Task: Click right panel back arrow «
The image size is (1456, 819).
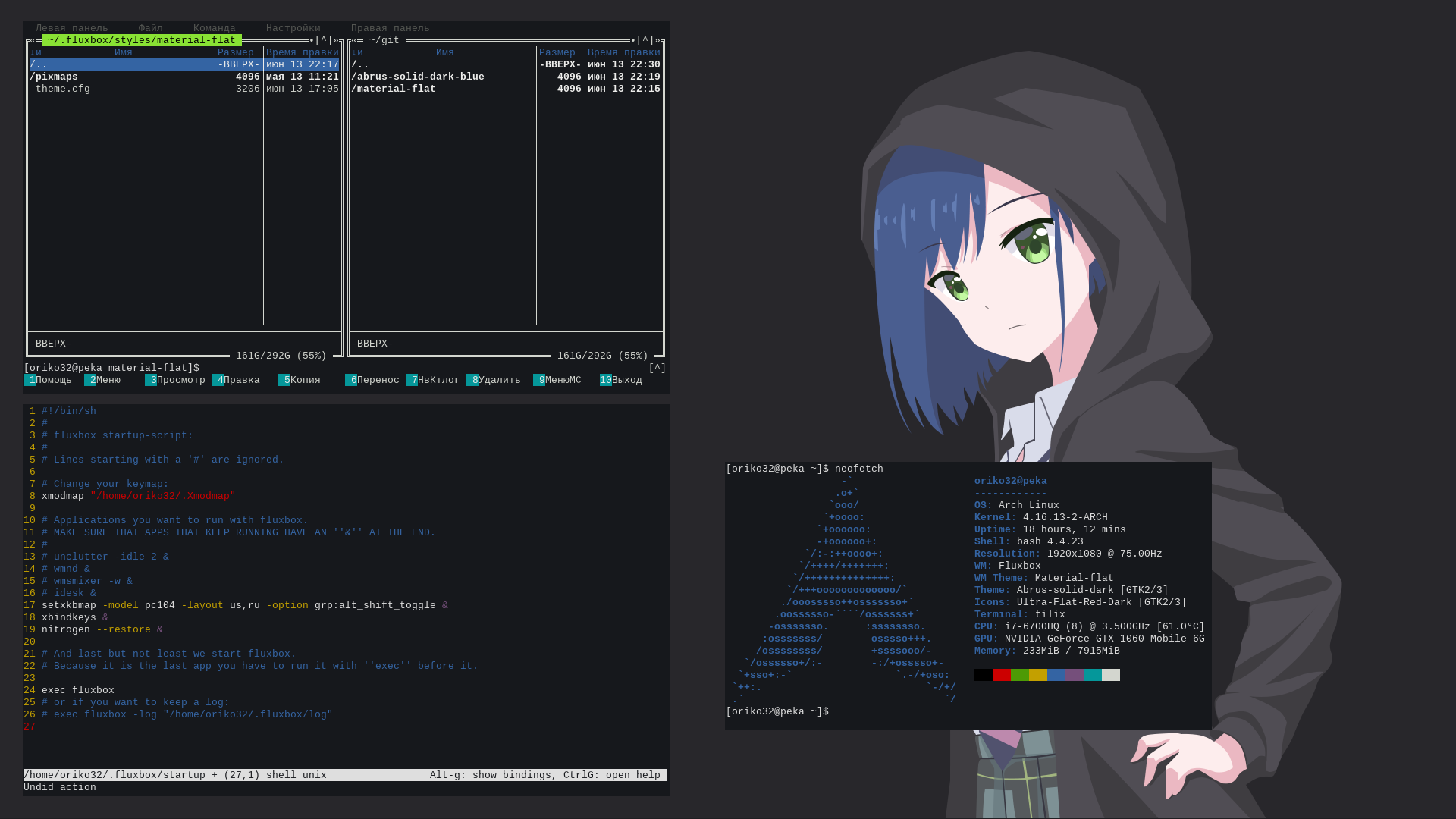Action: click(x=354, y=40)
